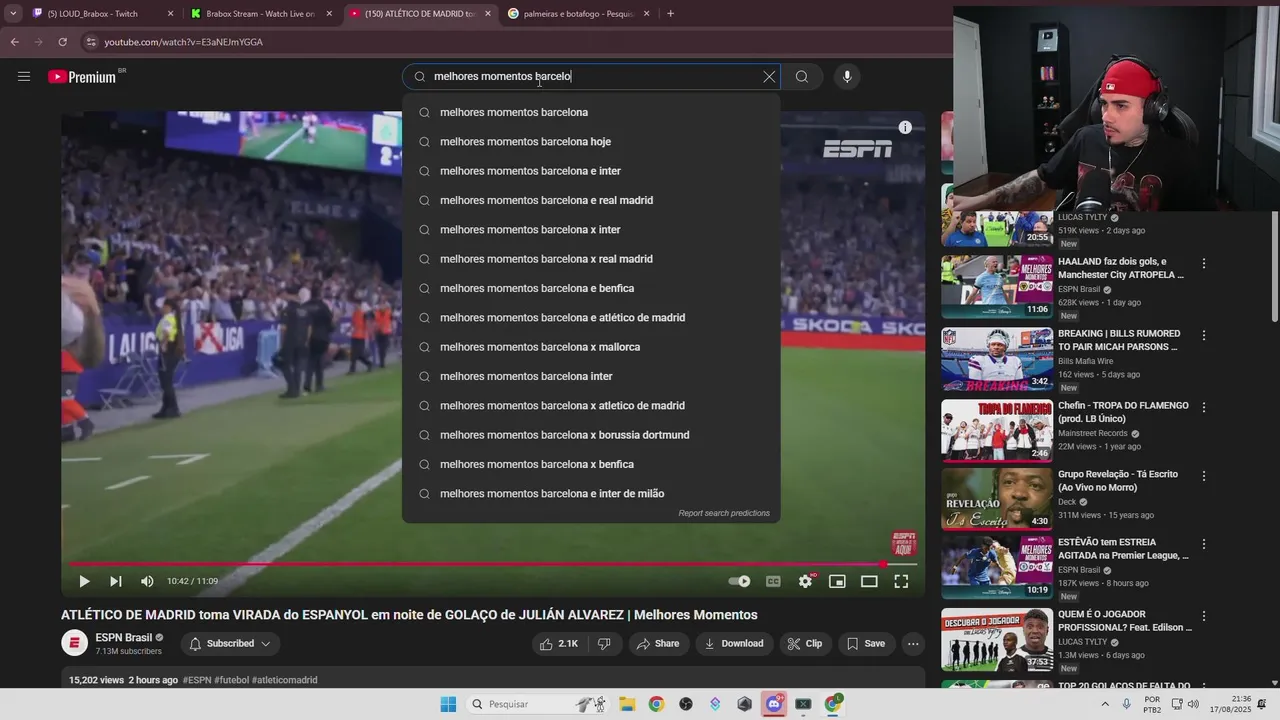Toggle subtitles closed captions
This screenshot has height=720, width=1280.
click(x=773, y=581)
